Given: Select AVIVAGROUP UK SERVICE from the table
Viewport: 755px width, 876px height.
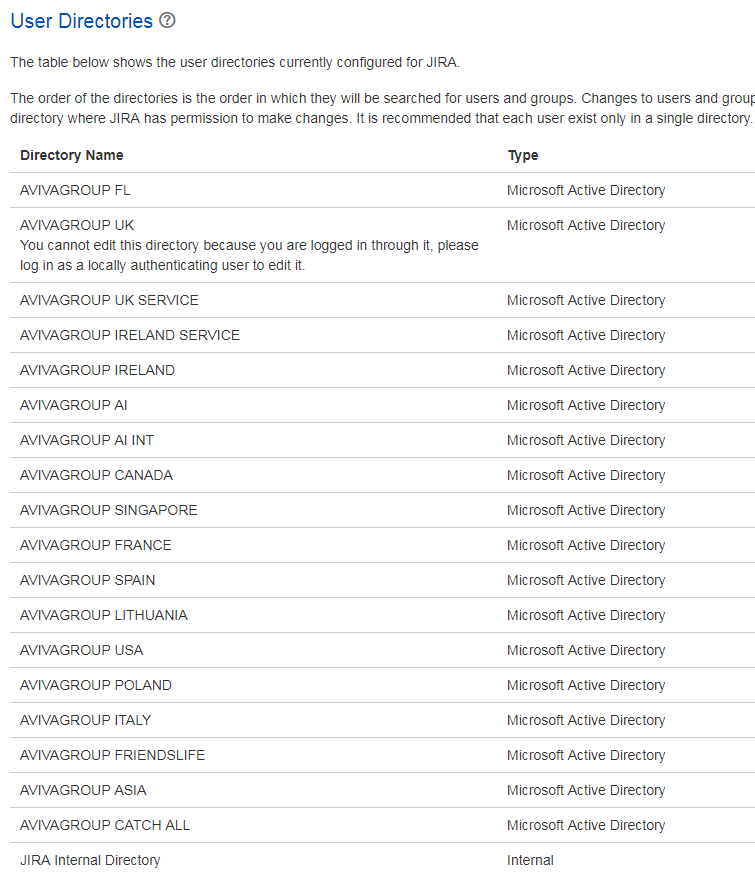Looking at the screenshot, I should pyautogui.click(x=108, y=300).
